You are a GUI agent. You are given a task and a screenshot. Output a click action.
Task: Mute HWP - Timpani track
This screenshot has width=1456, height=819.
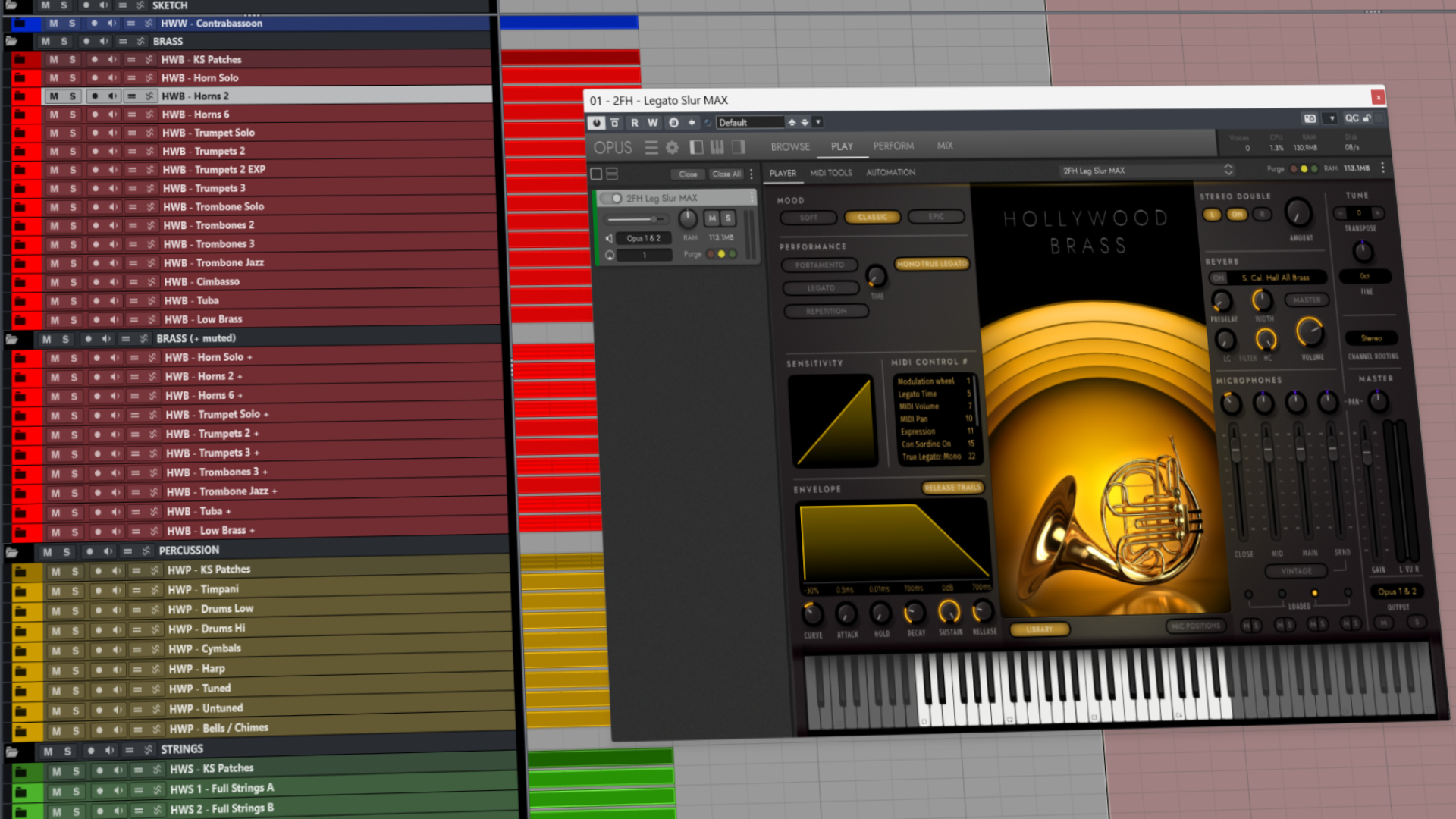pyautogui.click(x=55, y=591)
